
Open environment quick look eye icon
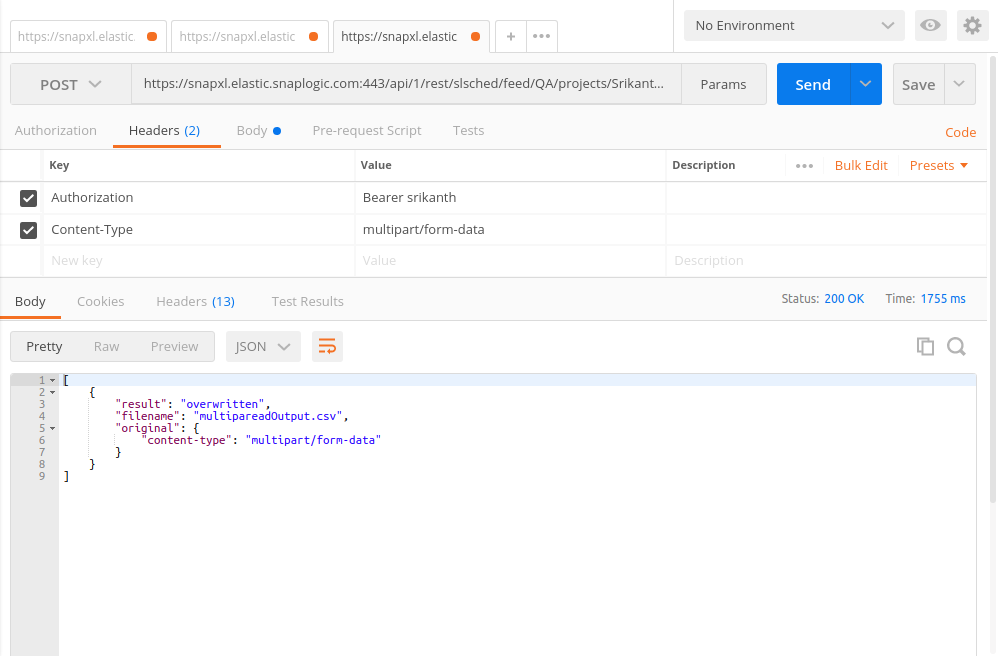click(930, 26)
